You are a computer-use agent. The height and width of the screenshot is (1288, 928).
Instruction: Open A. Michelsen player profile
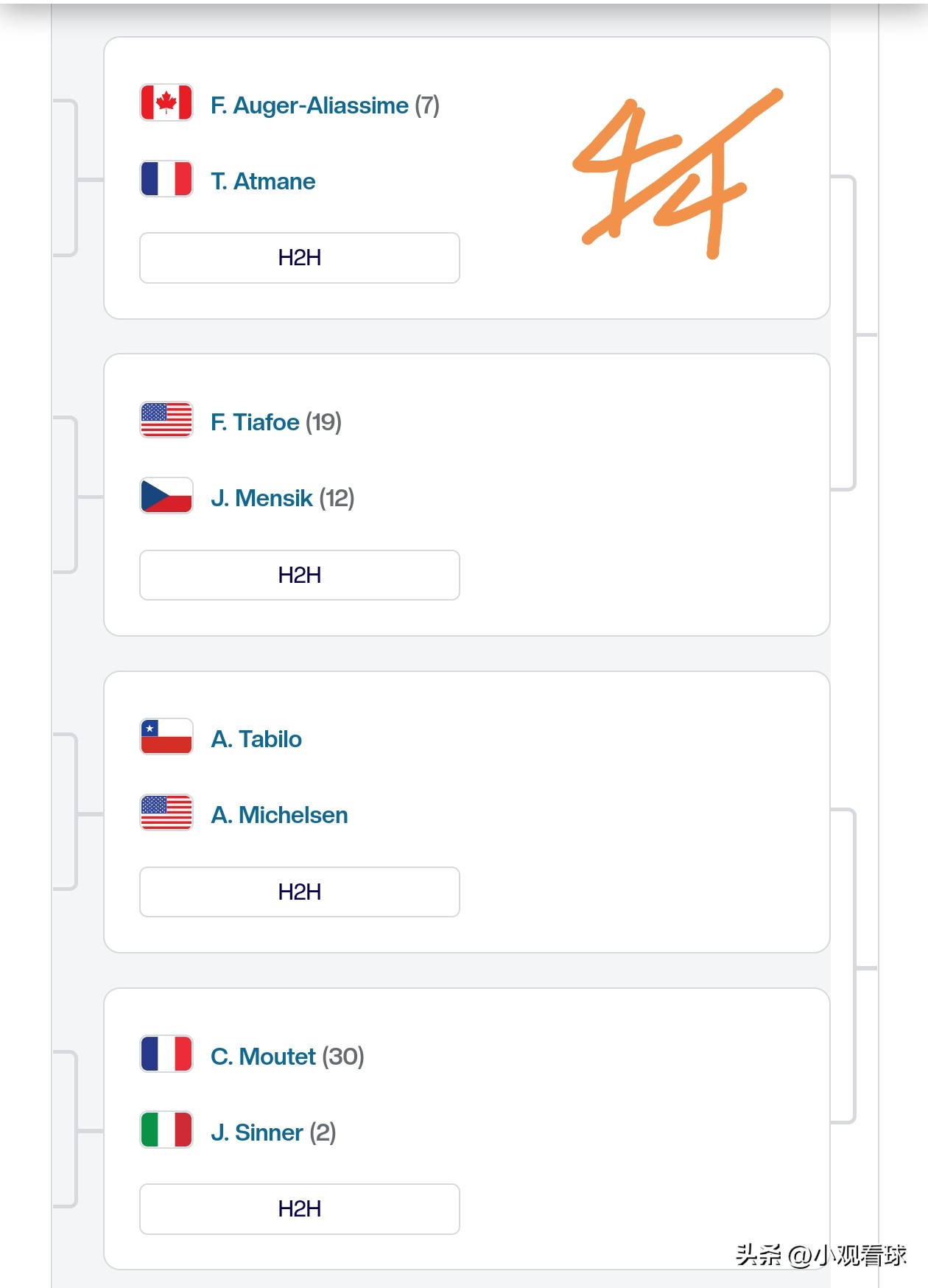pos(279,815)
